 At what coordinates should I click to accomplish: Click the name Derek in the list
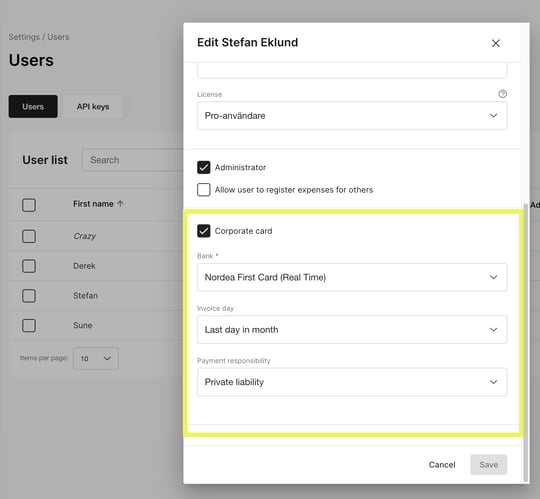[x=84, y=266]
